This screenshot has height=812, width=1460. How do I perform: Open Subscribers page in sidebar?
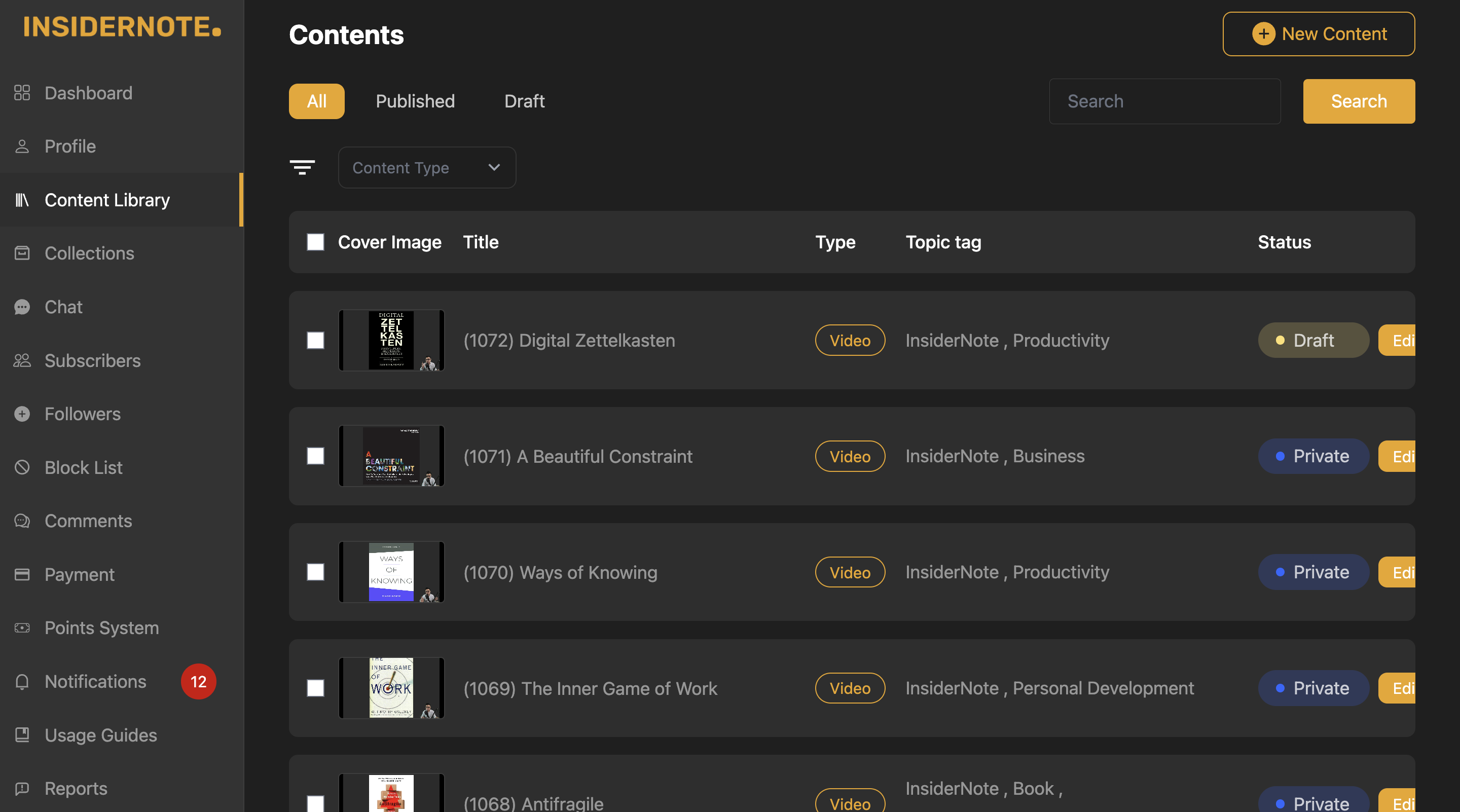pos(122,360)
